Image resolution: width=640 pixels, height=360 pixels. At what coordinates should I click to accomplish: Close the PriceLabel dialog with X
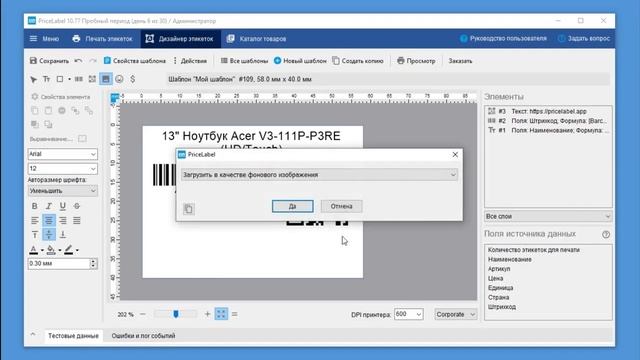455,154
